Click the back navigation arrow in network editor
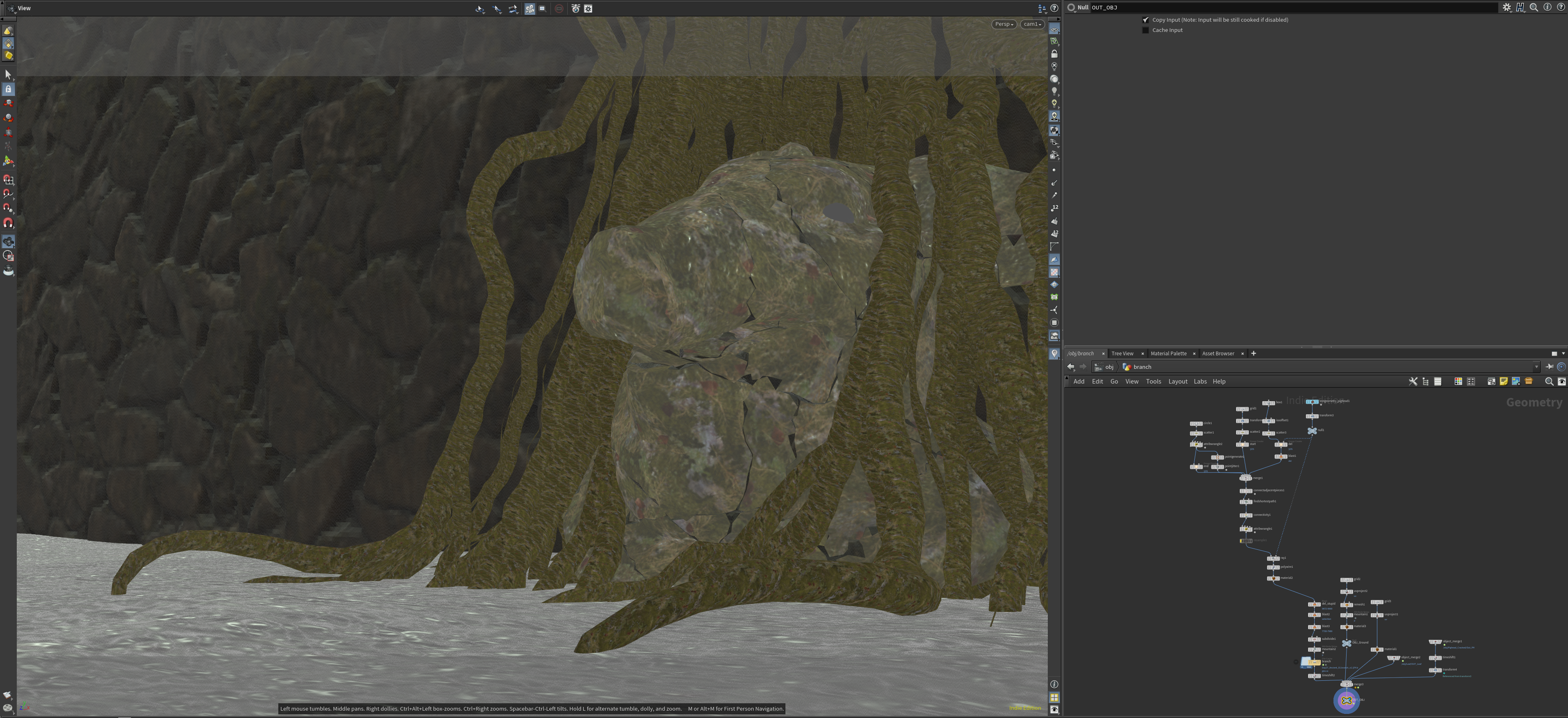 tap(1071, 367)
